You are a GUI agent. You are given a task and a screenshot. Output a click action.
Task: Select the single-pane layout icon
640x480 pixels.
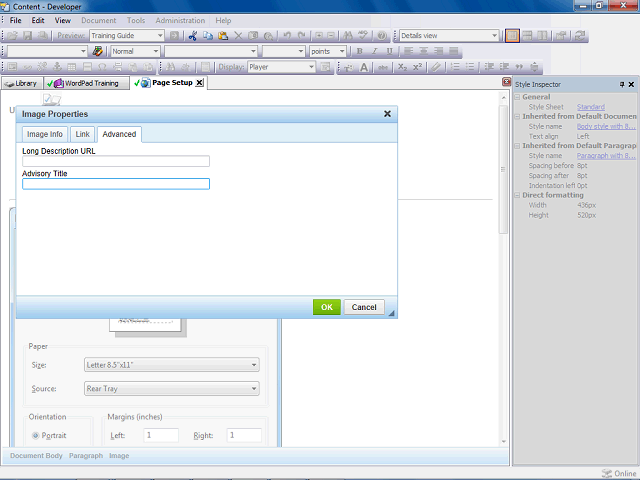point(512,36)
